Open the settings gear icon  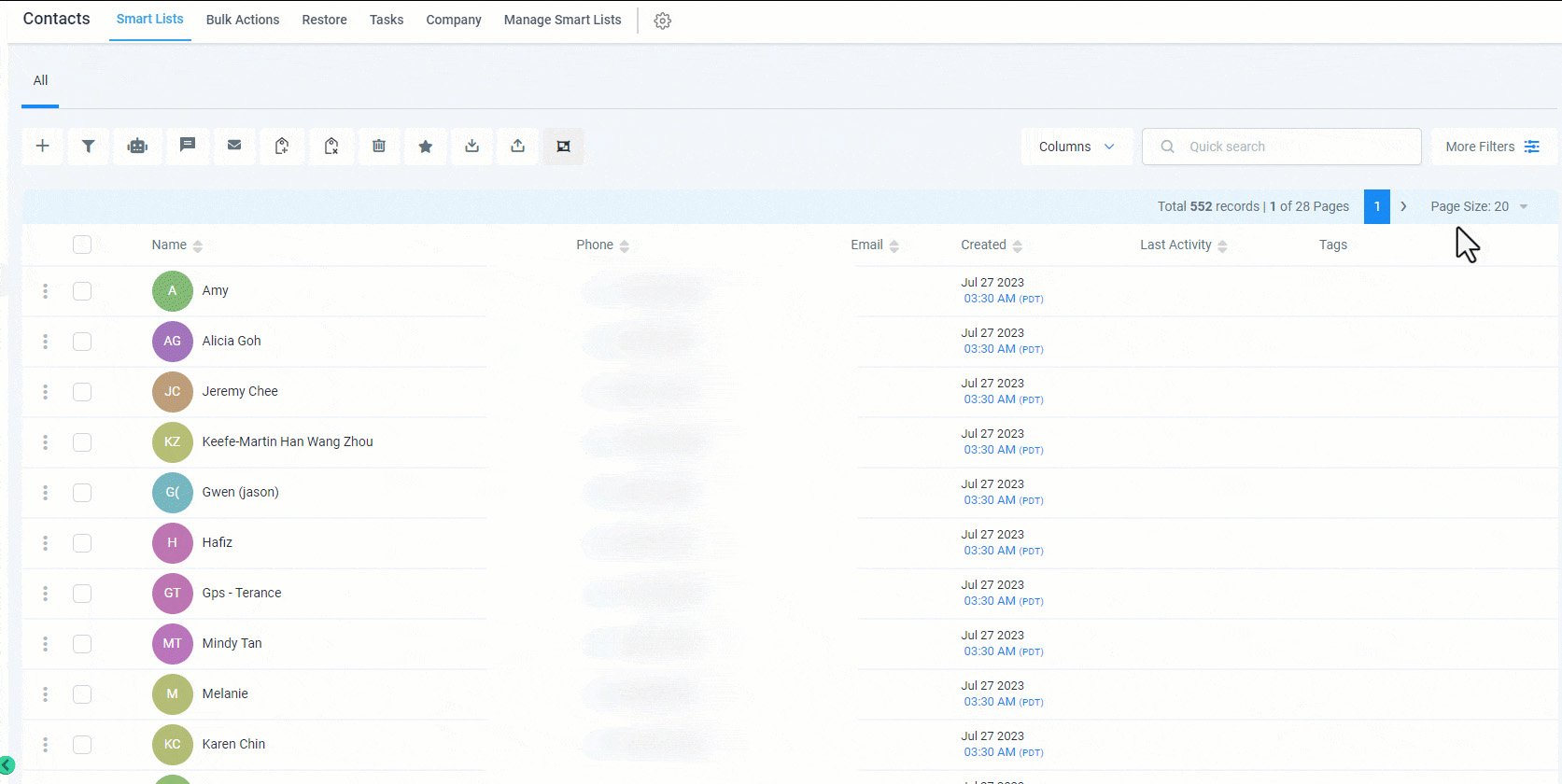(663, 21)
